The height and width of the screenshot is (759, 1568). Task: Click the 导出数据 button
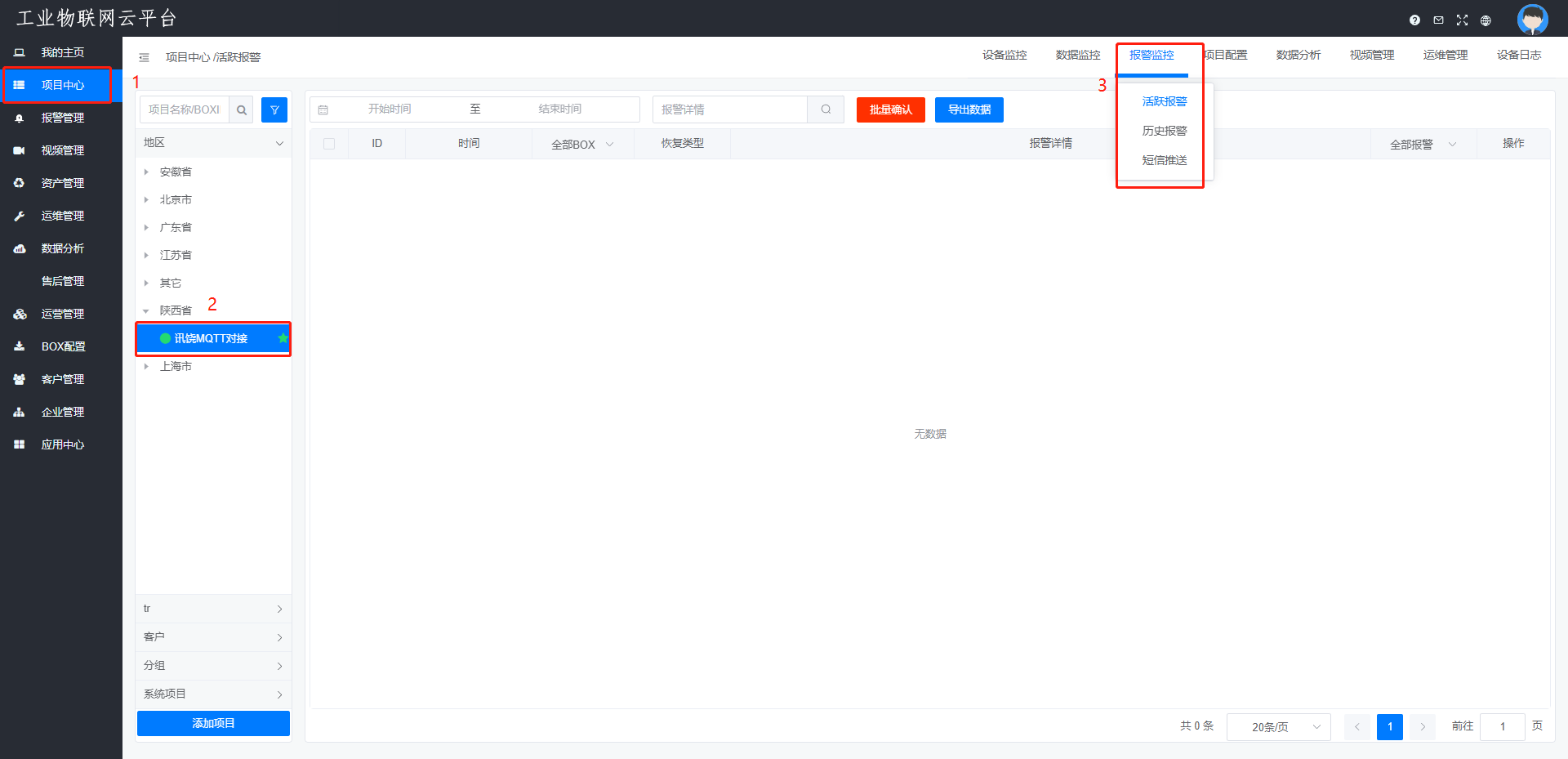point(969,109)
